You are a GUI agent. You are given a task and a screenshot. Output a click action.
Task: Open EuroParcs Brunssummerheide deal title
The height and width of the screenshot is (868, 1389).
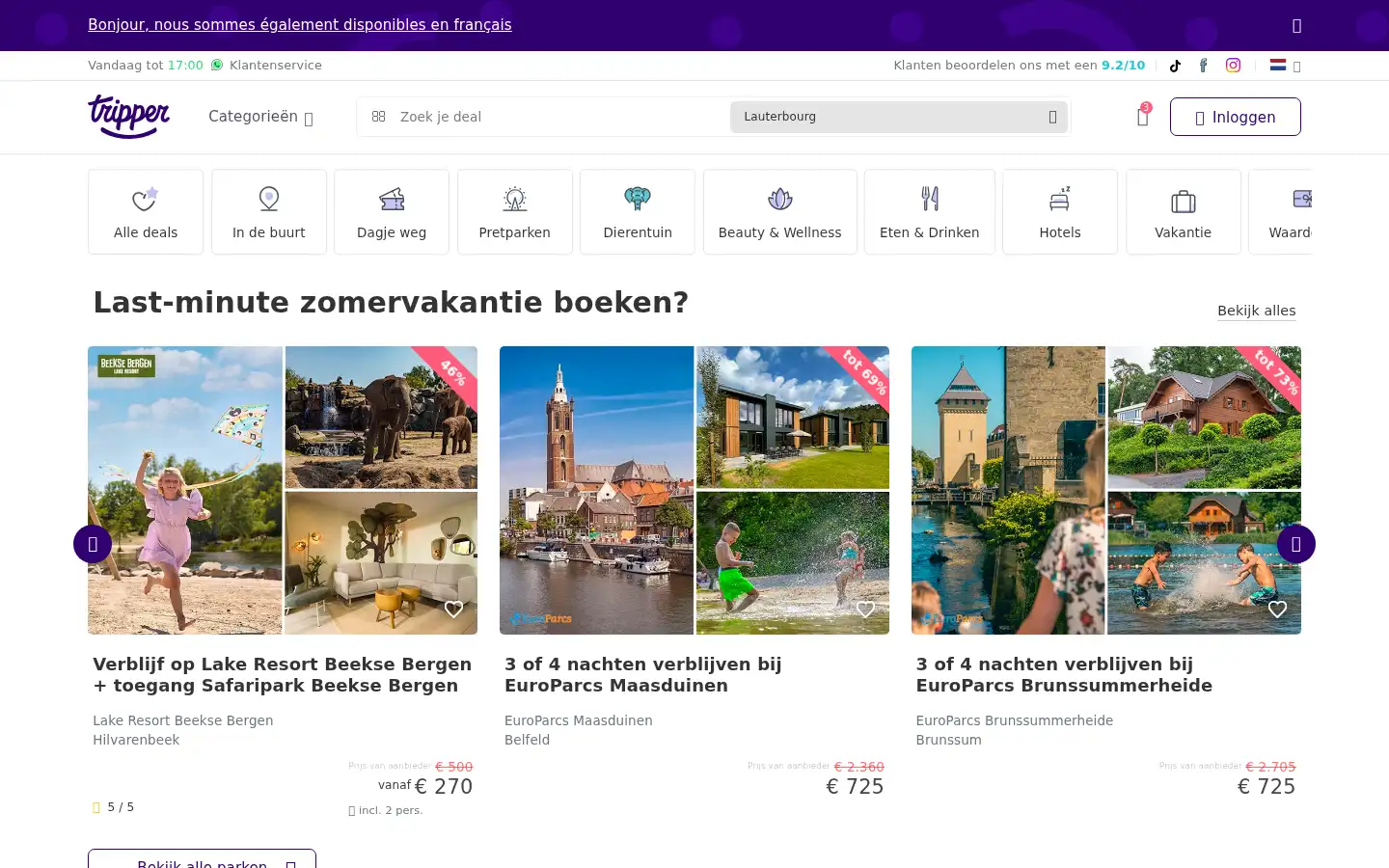(1064, 675)
